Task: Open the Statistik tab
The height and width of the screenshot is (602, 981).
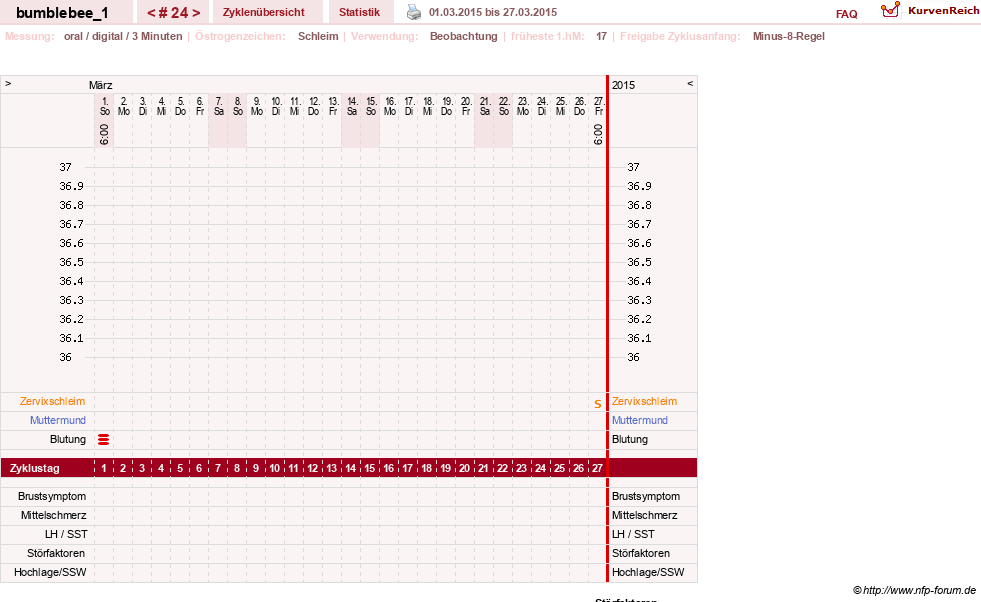Action: click(359, 13)
